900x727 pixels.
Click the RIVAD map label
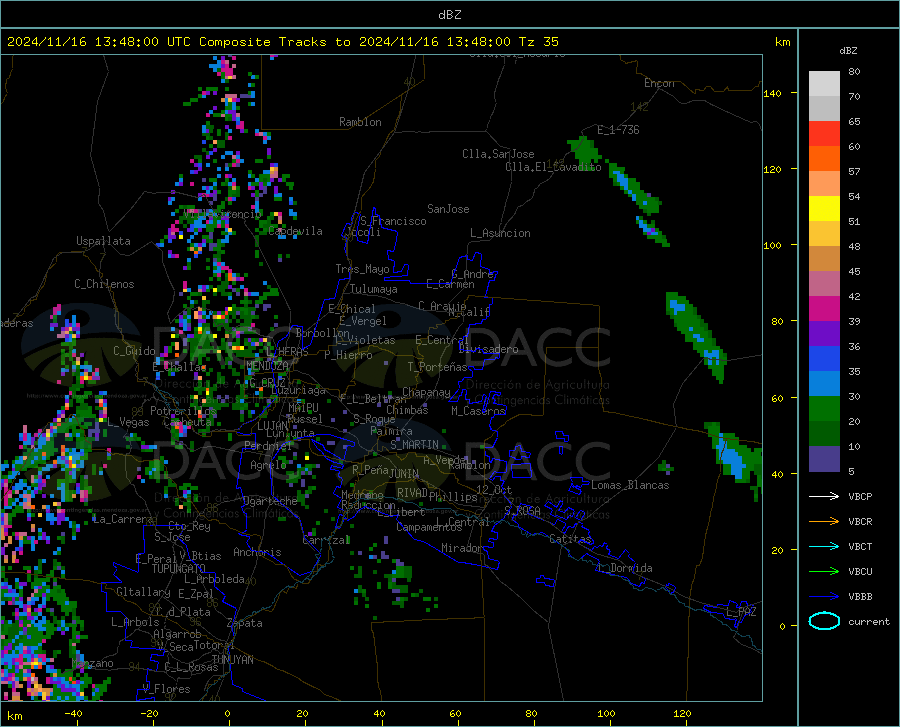click(412, 493)
